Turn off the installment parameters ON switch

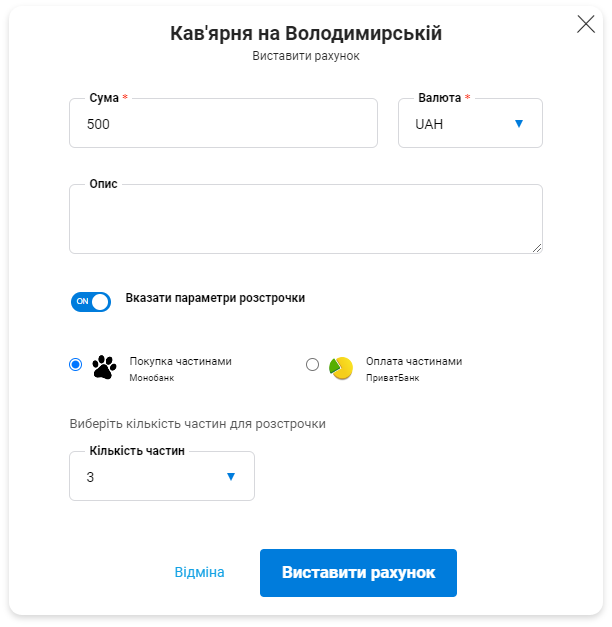pos(91,302)
